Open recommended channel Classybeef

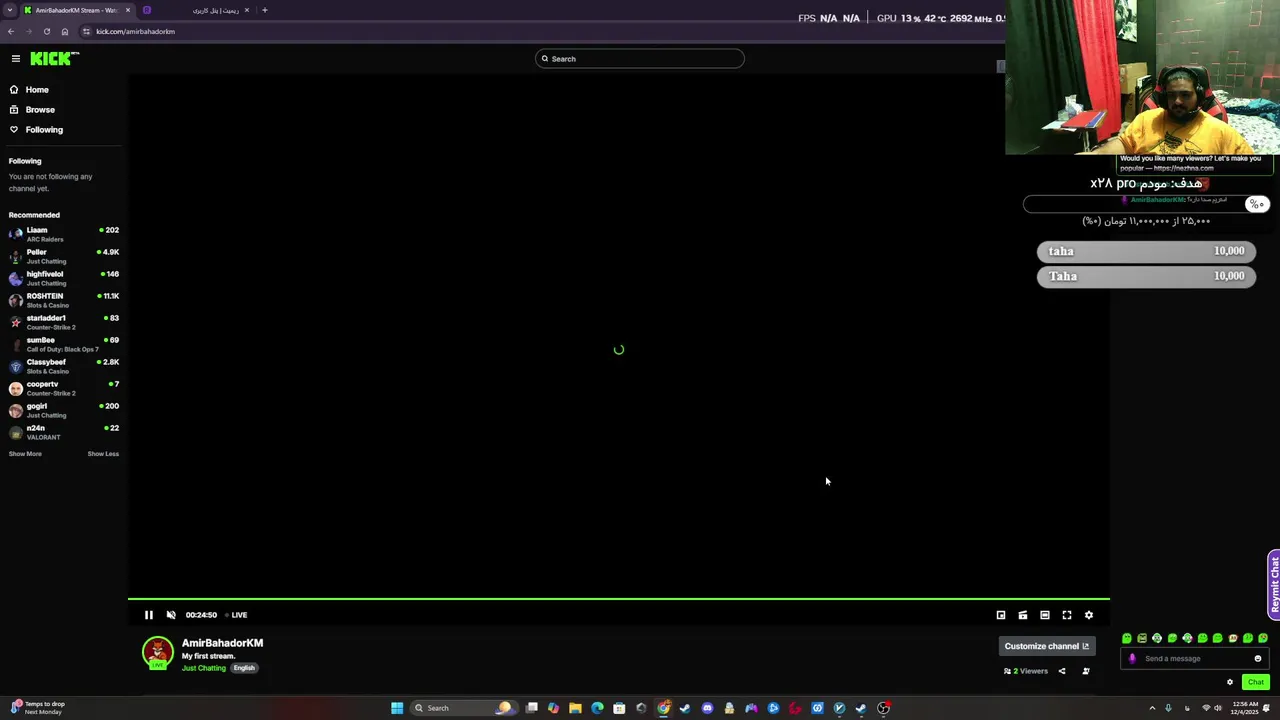pyautogui.click(x=64, y=366)
